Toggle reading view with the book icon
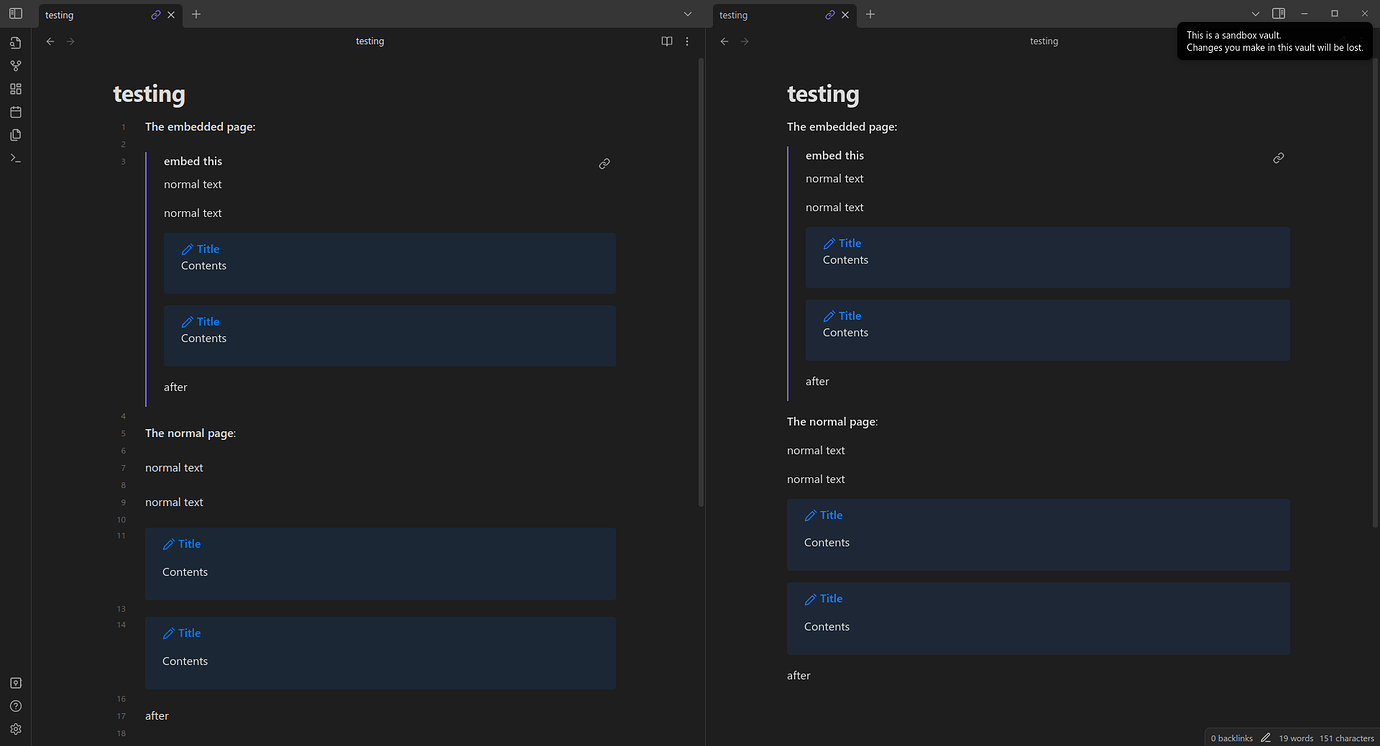 point(666,41)
